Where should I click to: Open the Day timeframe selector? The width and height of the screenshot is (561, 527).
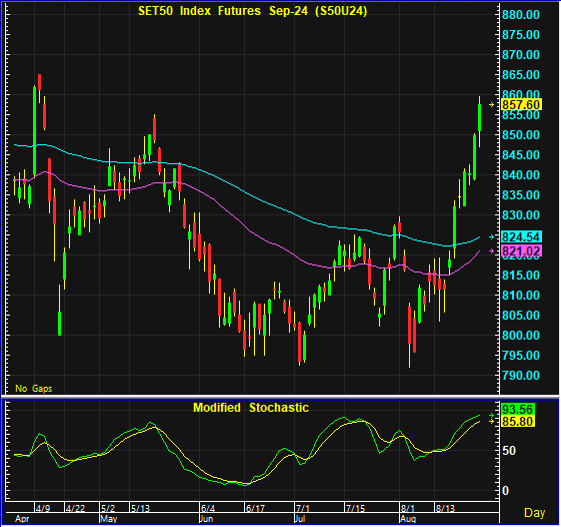click(x=535, y=513)
